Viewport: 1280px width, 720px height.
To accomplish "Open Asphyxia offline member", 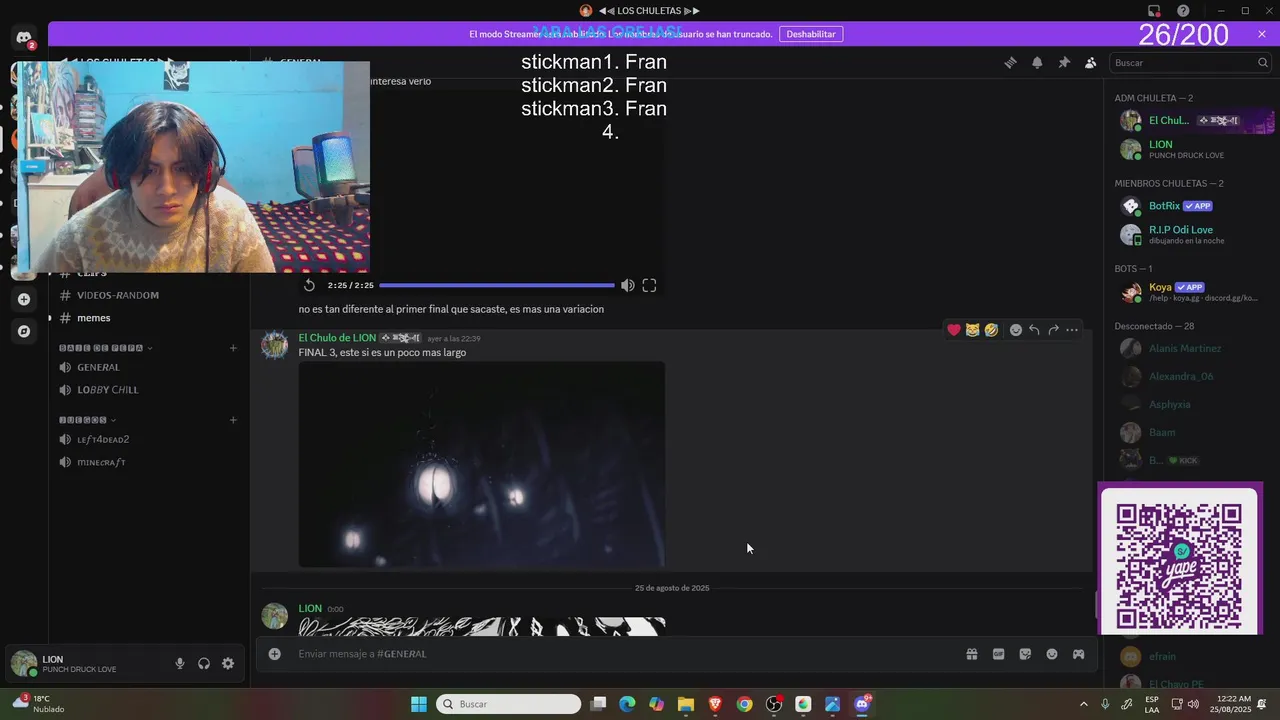I will click(1194, 404).
